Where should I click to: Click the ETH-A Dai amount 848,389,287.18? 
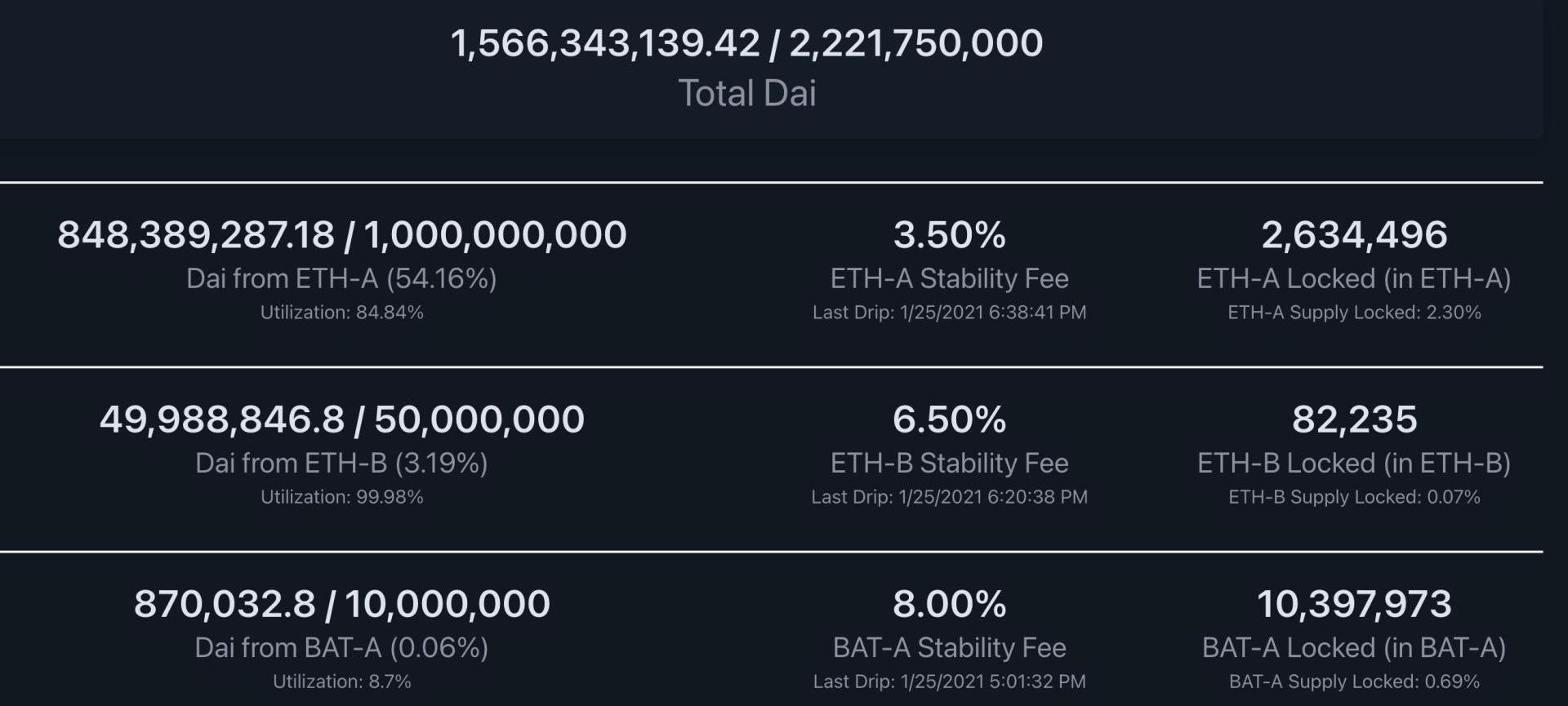[196, 235]
